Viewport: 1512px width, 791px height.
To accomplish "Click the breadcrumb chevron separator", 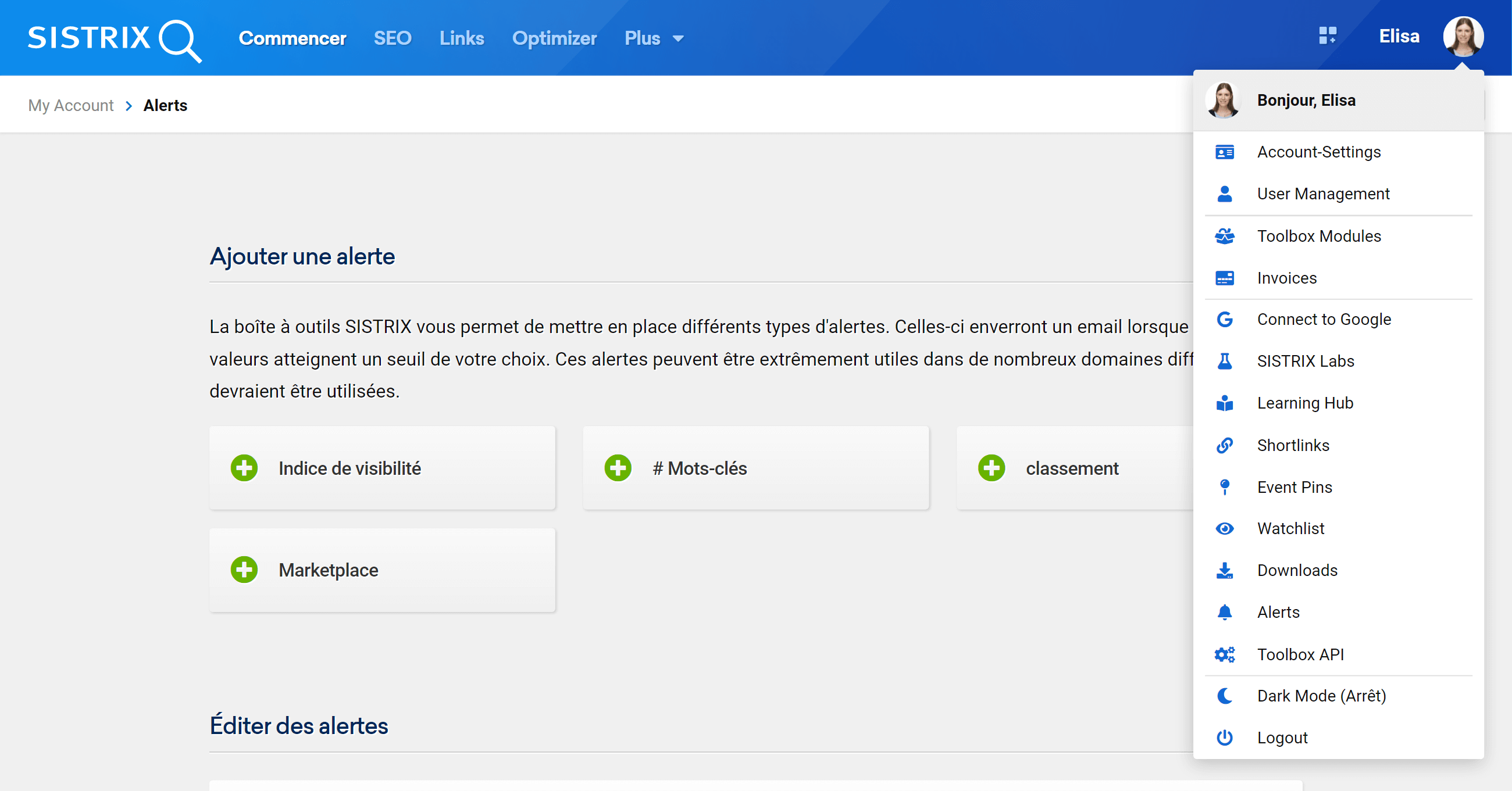I will coord(129,106).
